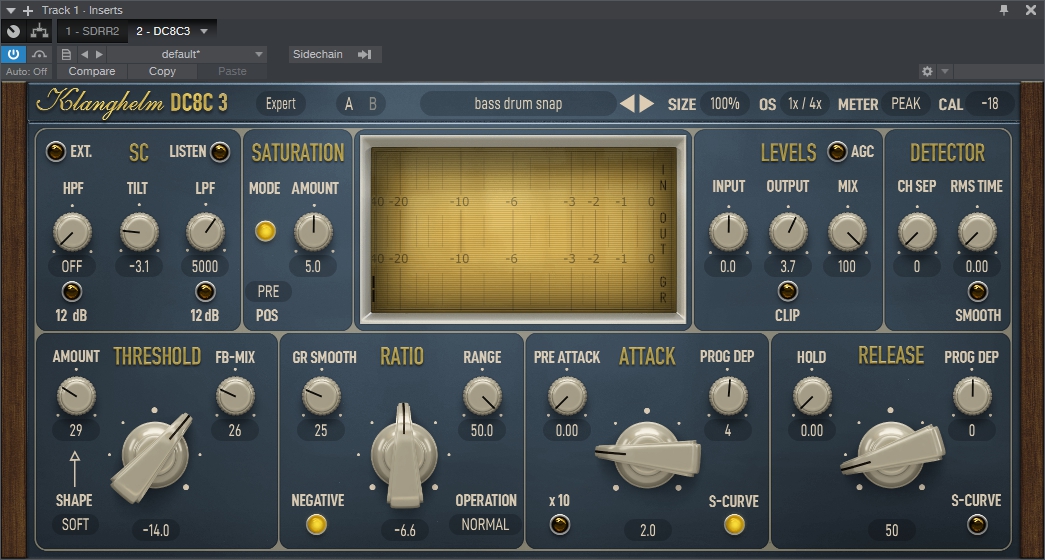
Task: Open the SHAPE SOFT selector
Action: click(x=75, y=524)
